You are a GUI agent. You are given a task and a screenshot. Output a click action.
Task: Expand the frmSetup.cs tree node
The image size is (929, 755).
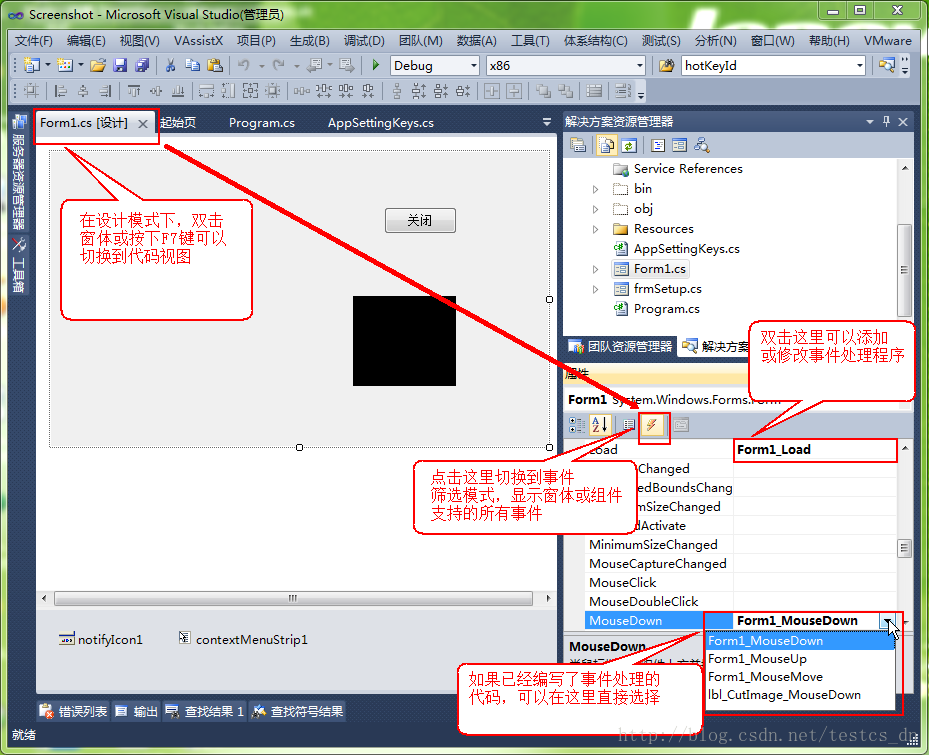pos(595,289)
